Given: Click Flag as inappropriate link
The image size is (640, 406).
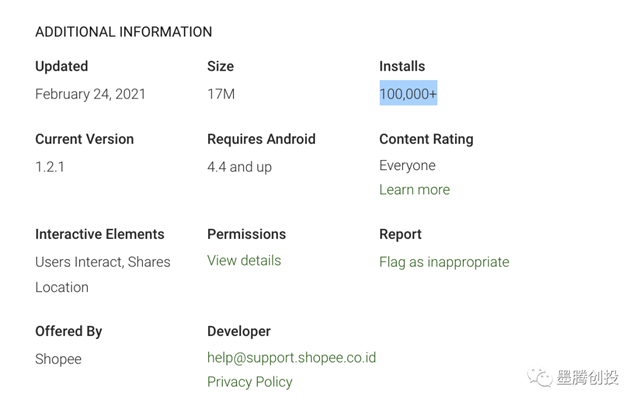Looking at the screenshot, I should pyautogui.click(x=444, y=262).
